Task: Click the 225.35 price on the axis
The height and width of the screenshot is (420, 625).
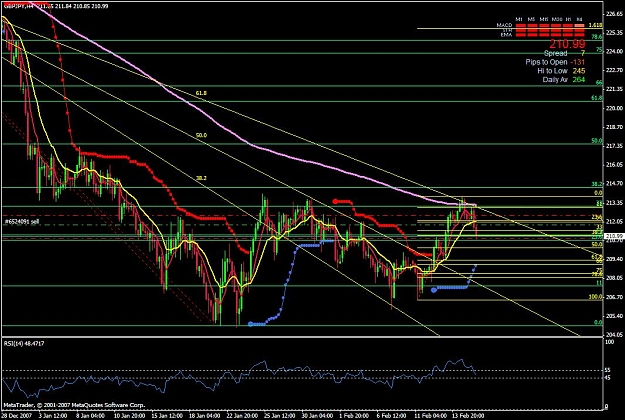Action: coord(614,33)
